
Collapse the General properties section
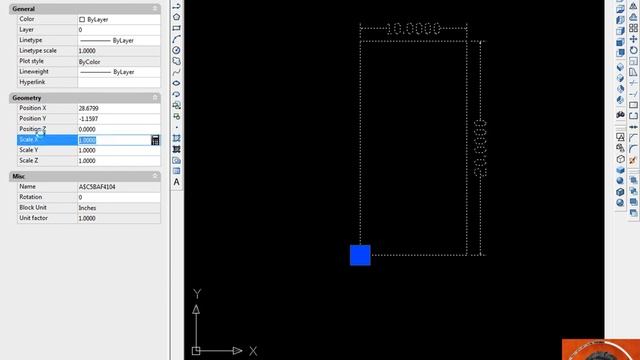pos(155,9)
